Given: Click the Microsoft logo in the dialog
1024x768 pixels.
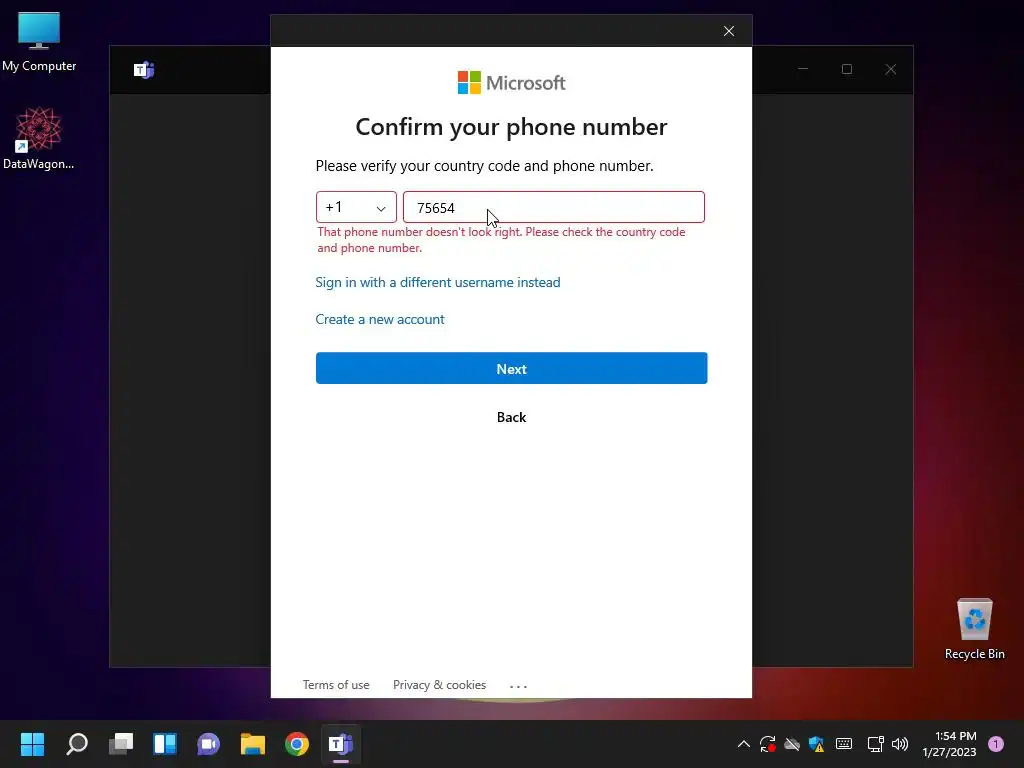Looking at the screenshot, I should tap(511, 83).
